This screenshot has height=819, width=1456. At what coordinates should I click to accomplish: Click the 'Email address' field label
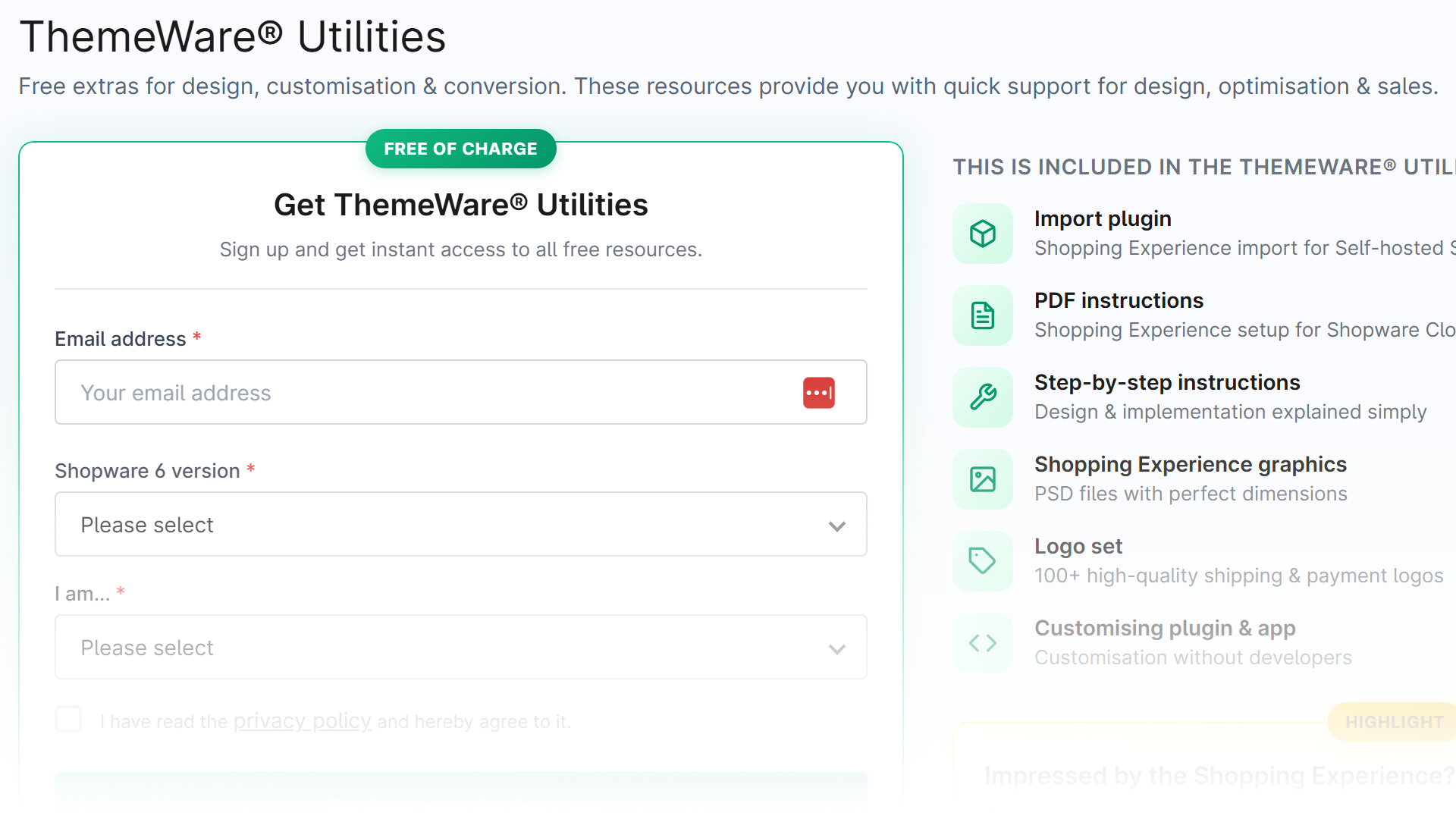tap(121, 339)
